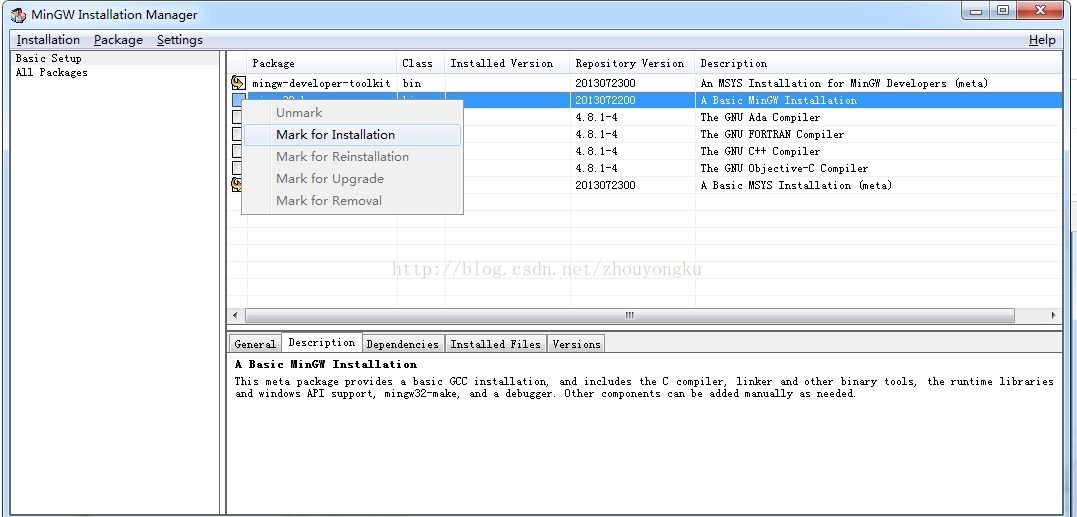This screenshot has height=517, width=1077.
Task: Click repository version 2013072200
Action: (x=605, y=100)
